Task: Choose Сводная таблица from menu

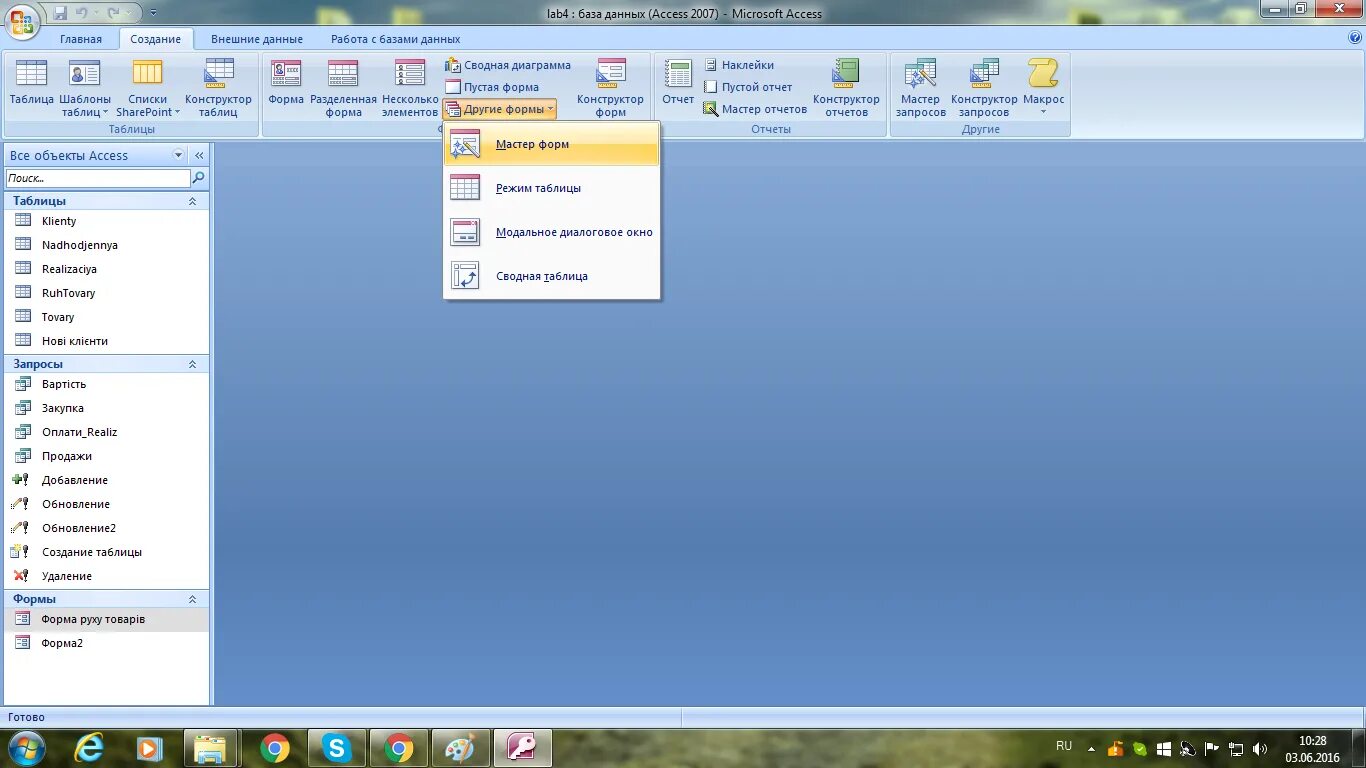Action: pos(552,276)
